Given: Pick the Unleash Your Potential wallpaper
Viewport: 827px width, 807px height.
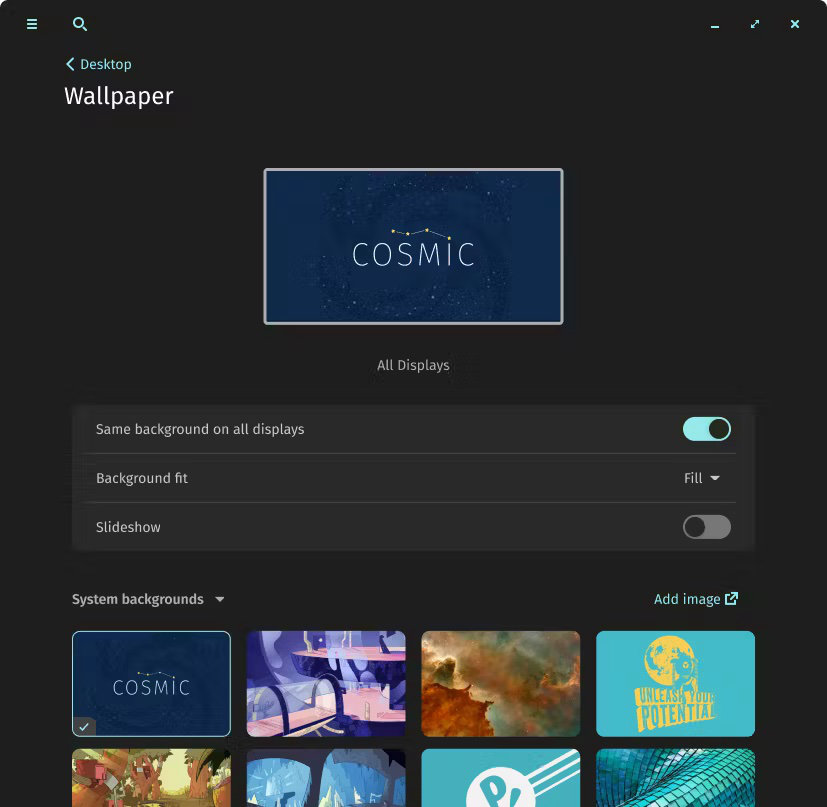Looking at the screenshot, I should [x=675, y=684].
